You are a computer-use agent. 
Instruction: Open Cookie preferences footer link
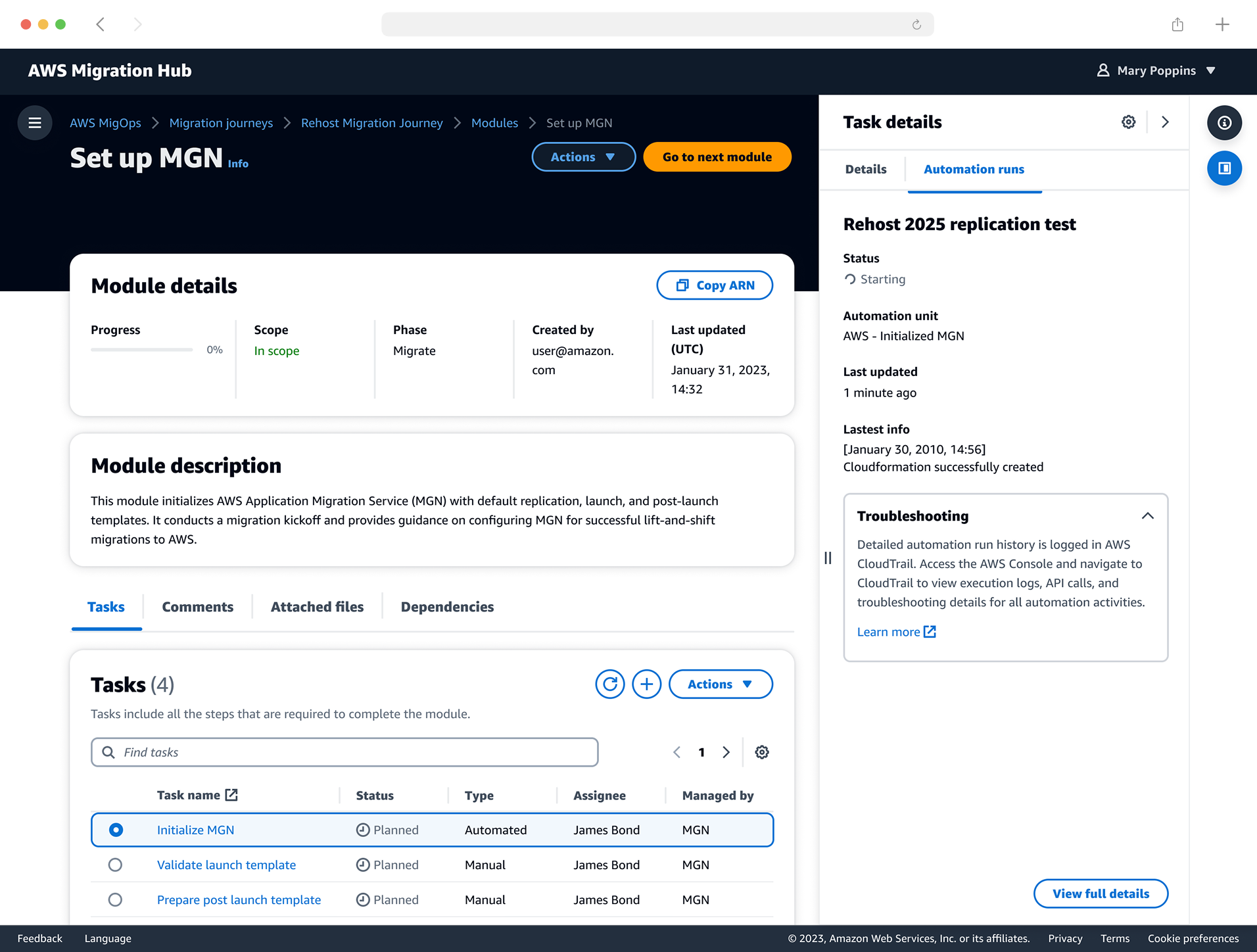click(x=1193, y=938)
